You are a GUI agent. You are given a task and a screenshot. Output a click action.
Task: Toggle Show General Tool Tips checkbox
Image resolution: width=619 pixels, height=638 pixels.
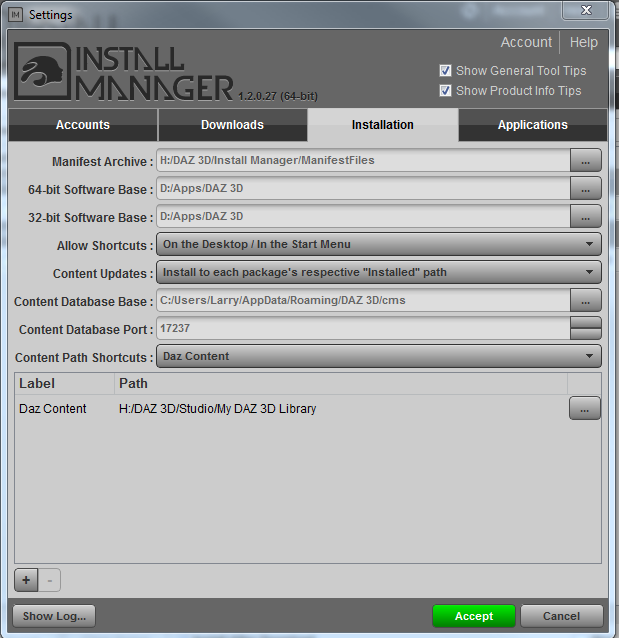pyautogui.click(x=445, y=70)
